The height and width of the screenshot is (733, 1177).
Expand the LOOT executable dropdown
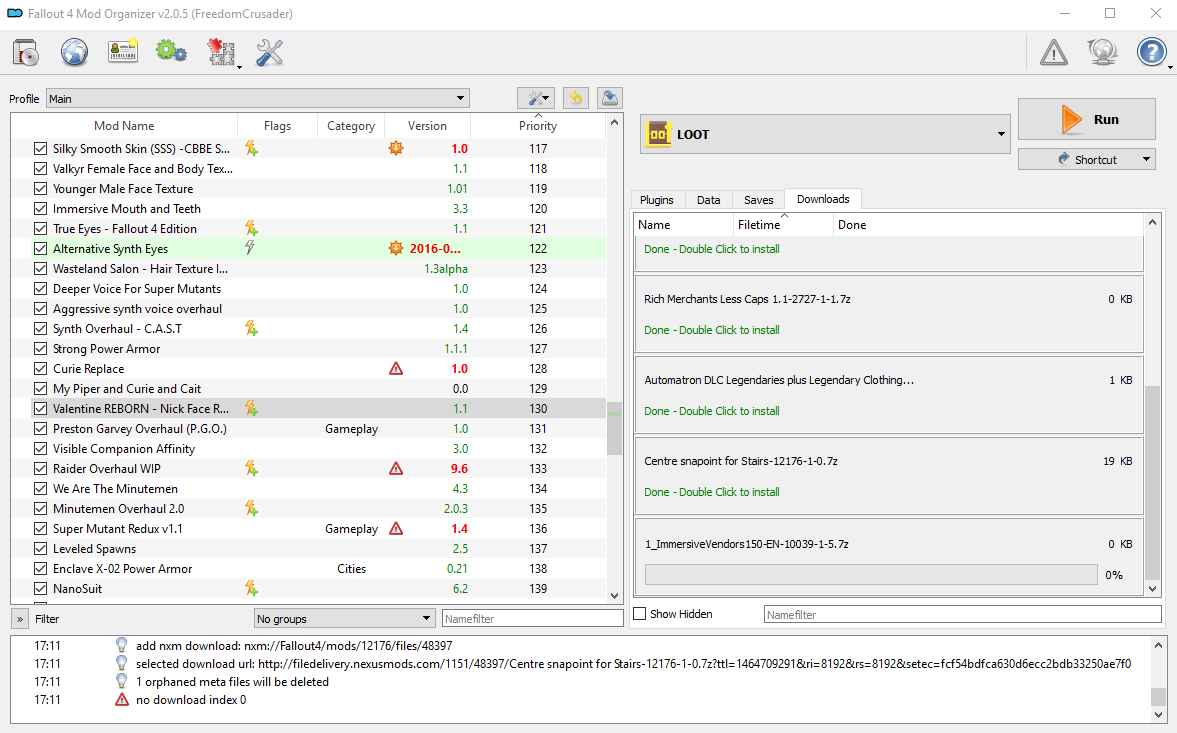pyautogui.click(x=1001, y=134)
